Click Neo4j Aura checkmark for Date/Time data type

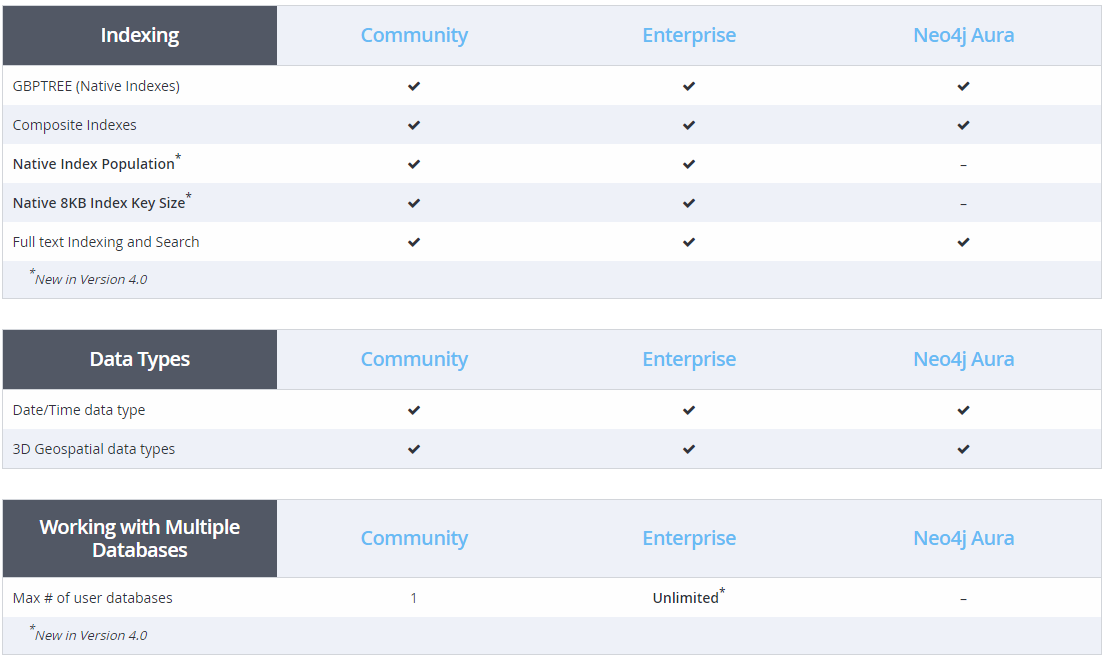point(964,410)
